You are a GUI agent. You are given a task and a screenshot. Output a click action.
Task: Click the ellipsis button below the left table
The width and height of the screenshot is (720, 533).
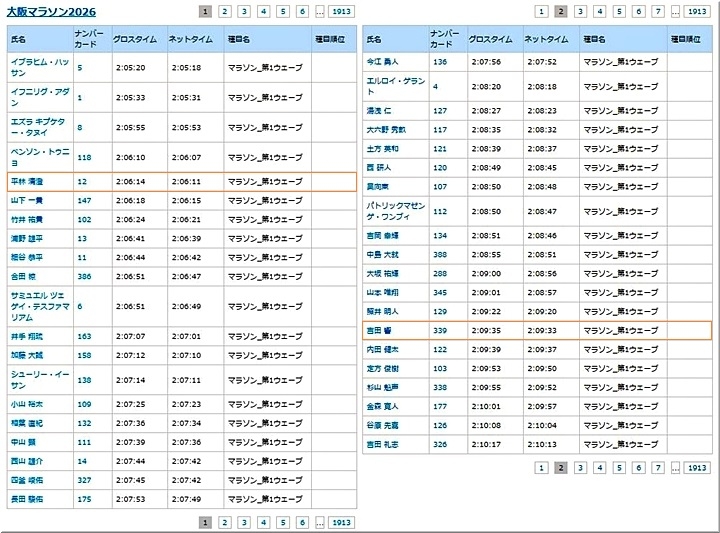[x=320, y=522]
